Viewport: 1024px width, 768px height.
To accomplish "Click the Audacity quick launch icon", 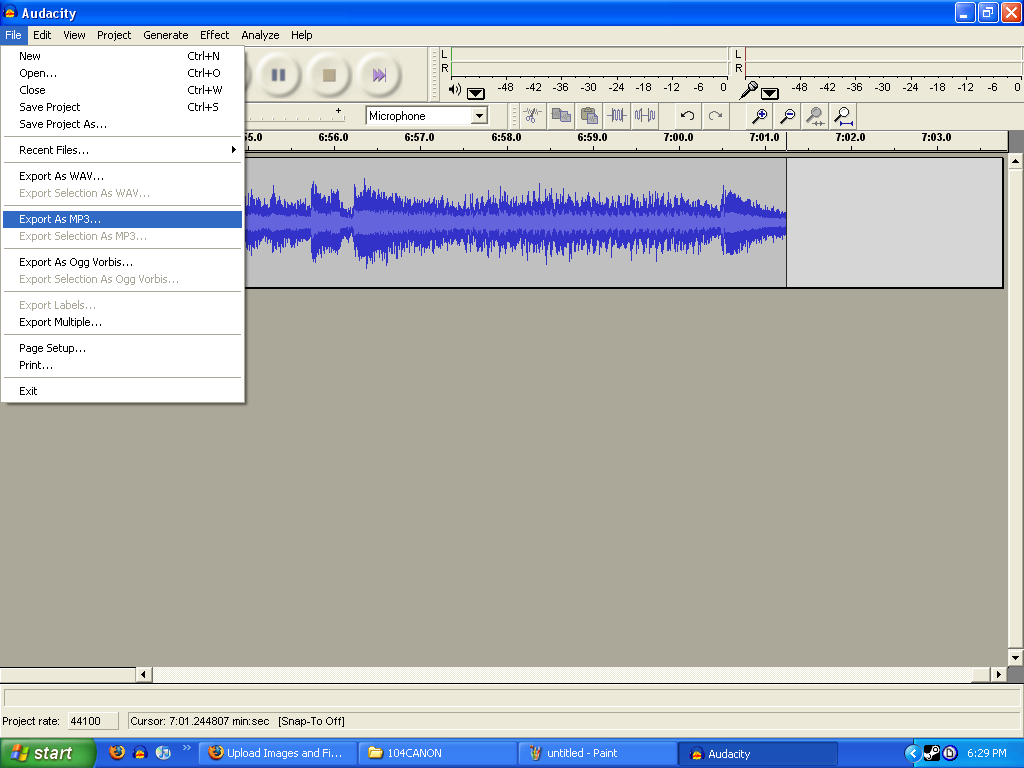I will point(140,752).
